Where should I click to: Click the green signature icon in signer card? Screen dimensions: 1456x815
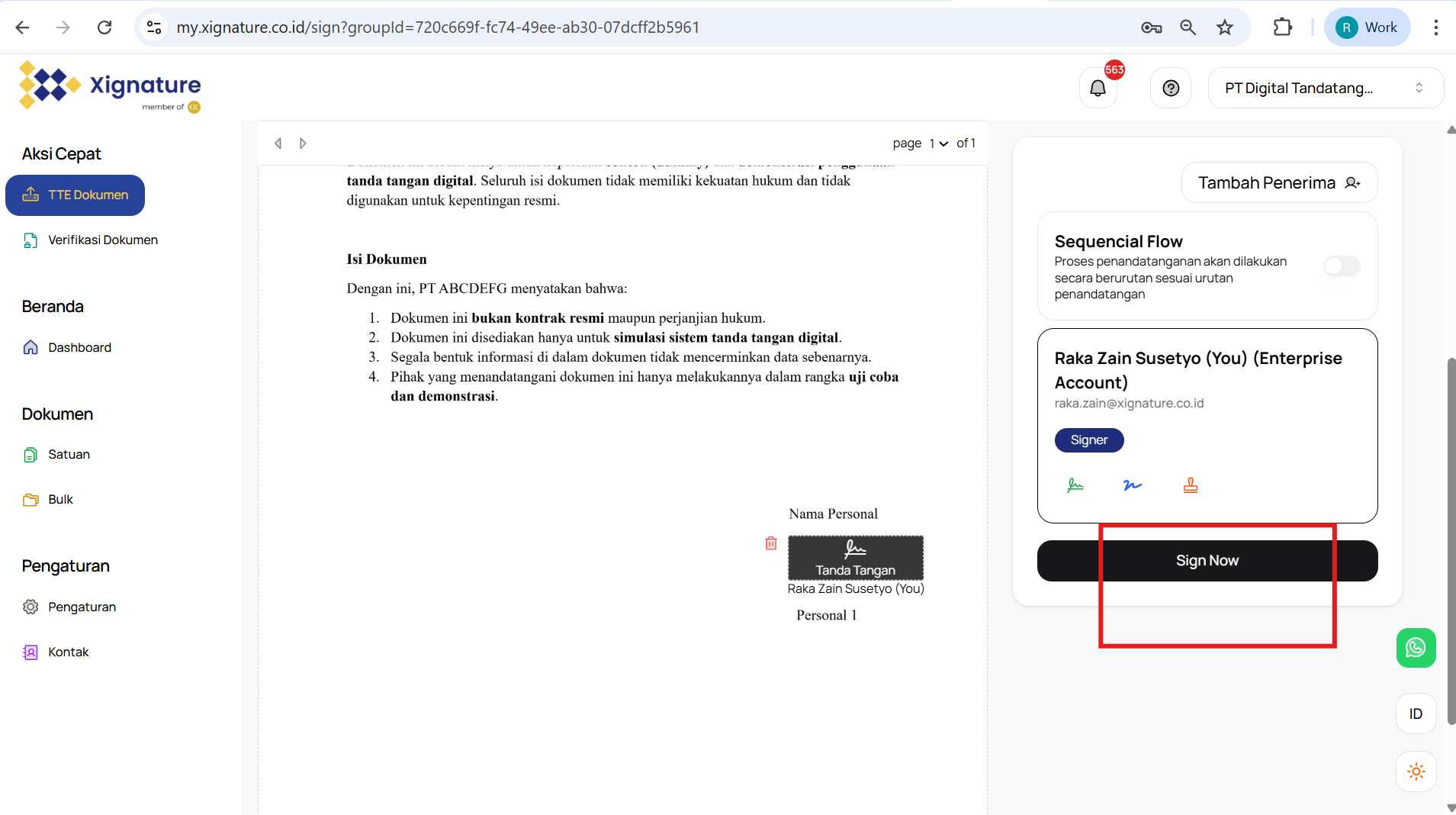1075,485
